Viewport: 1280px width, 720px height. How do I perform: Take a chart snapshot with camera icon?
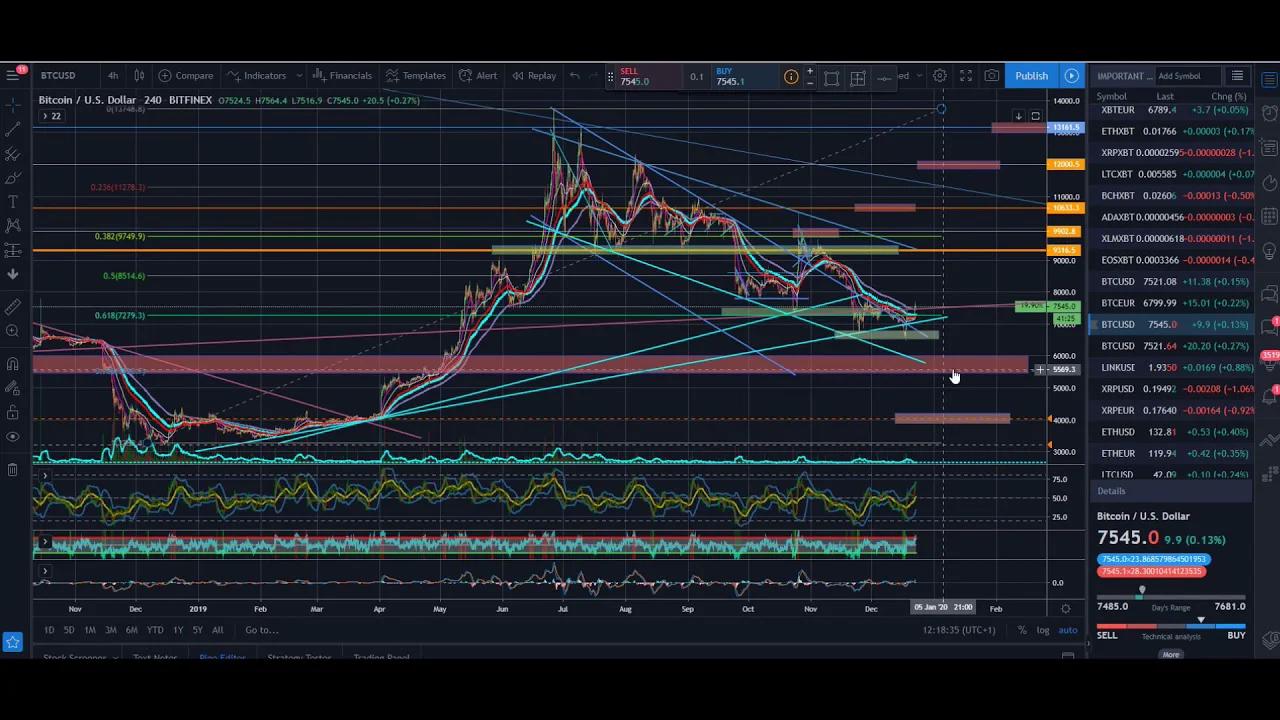tap(992, 75)
